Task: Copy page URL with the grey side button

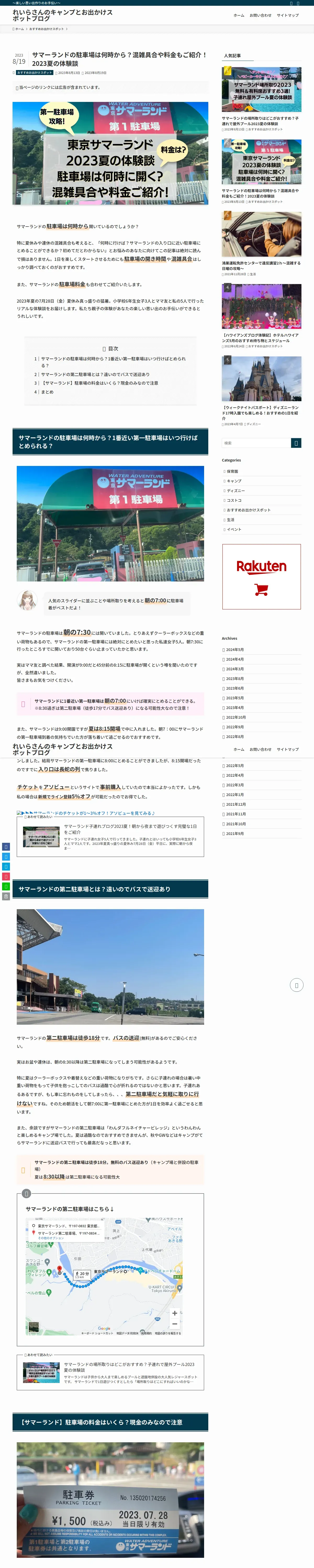Action: (5, 896)
